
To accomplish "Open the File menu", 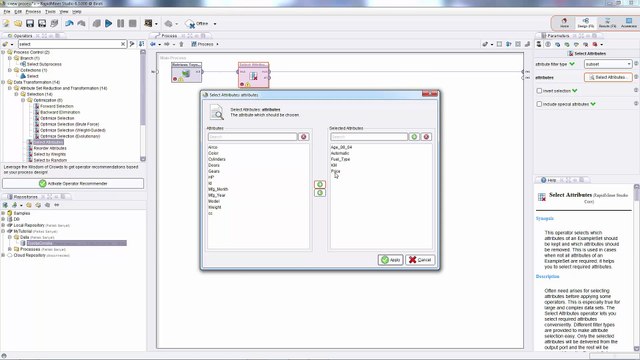I will pyautogui.click(x=7, y=12).
